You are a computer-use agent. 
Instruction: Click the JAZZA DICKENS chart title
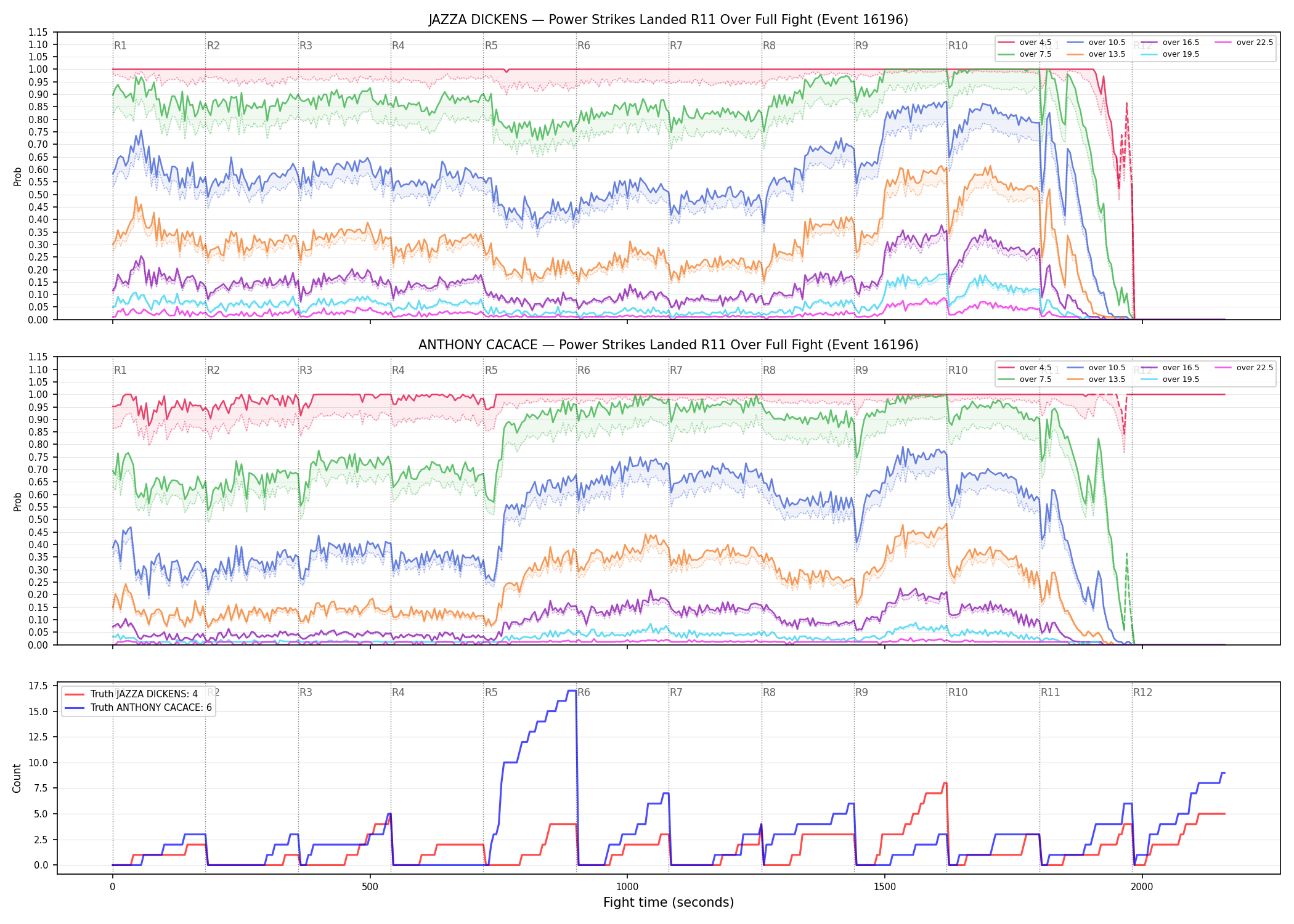(x=668, y=20)
